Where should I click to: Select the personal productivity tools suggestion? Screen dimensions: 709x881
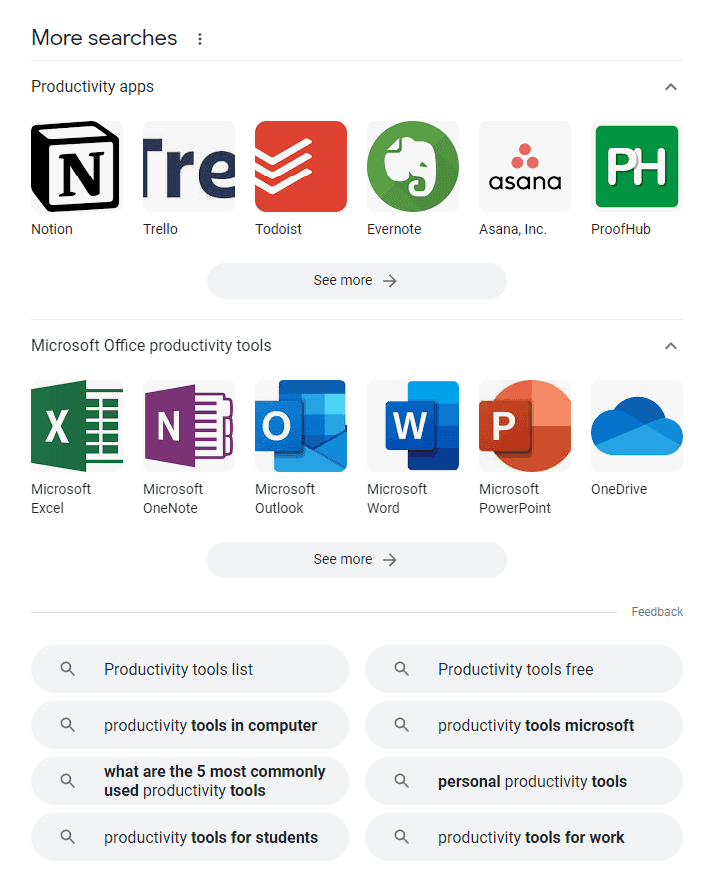(x=524, y=781)
